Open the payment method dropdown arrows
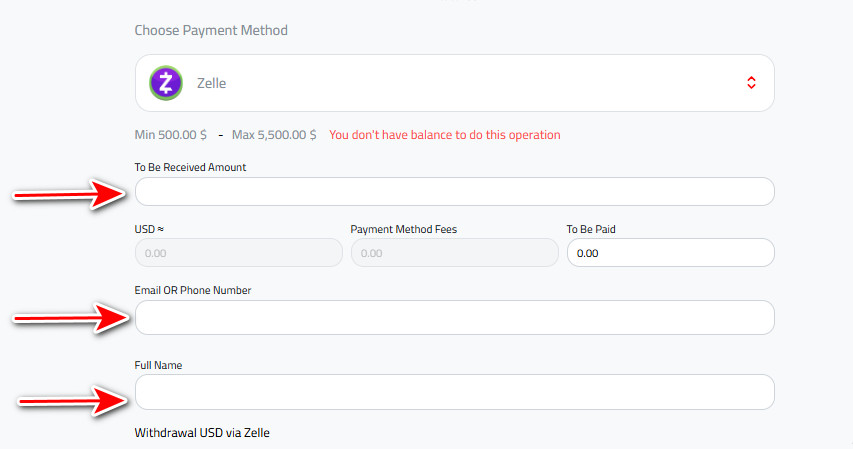Image resolution: width=853 pixels, height=449 pixels. [751, 83]
